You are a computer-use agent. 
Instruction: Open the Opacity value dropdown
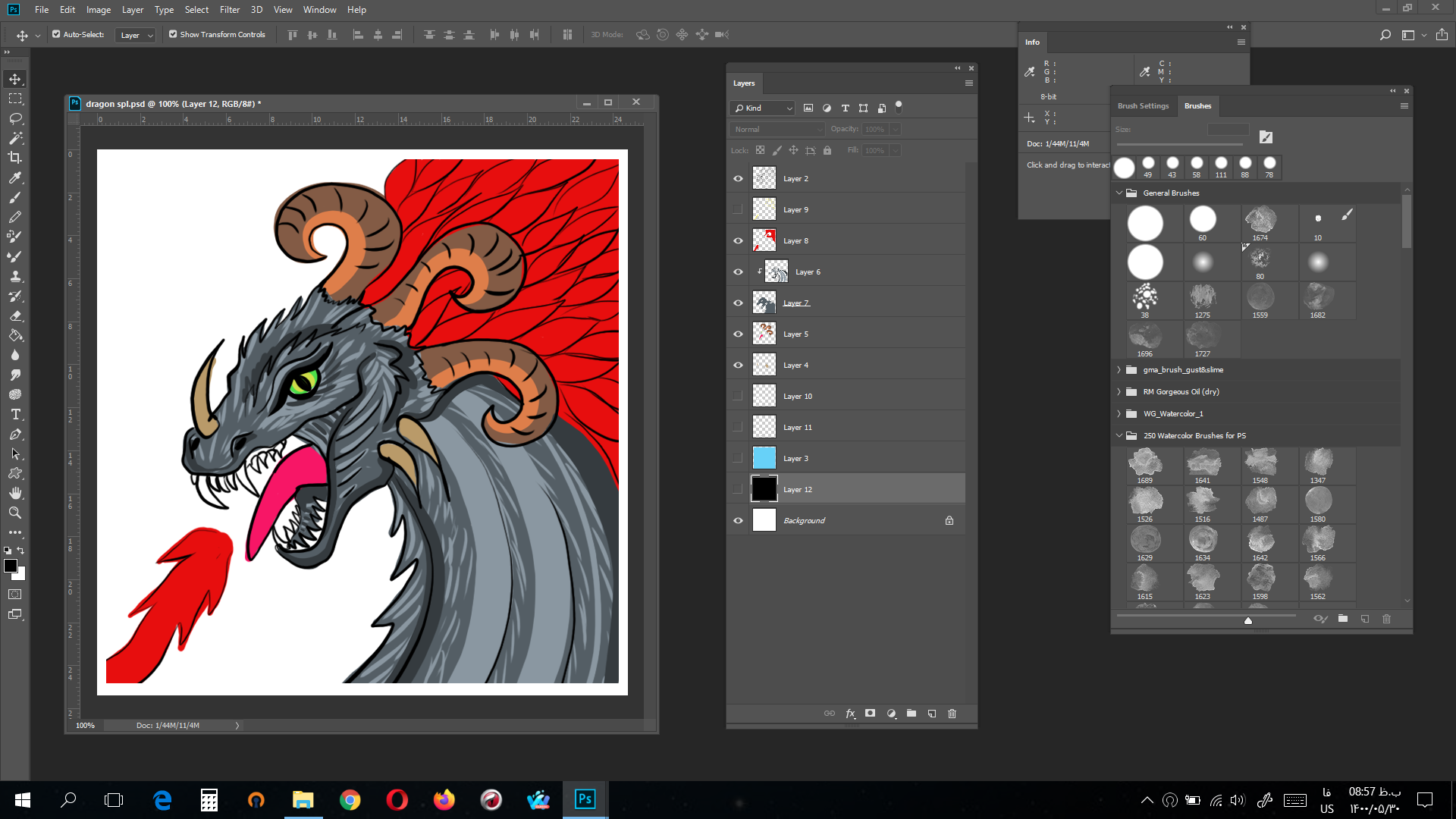[x=895, y=130]
